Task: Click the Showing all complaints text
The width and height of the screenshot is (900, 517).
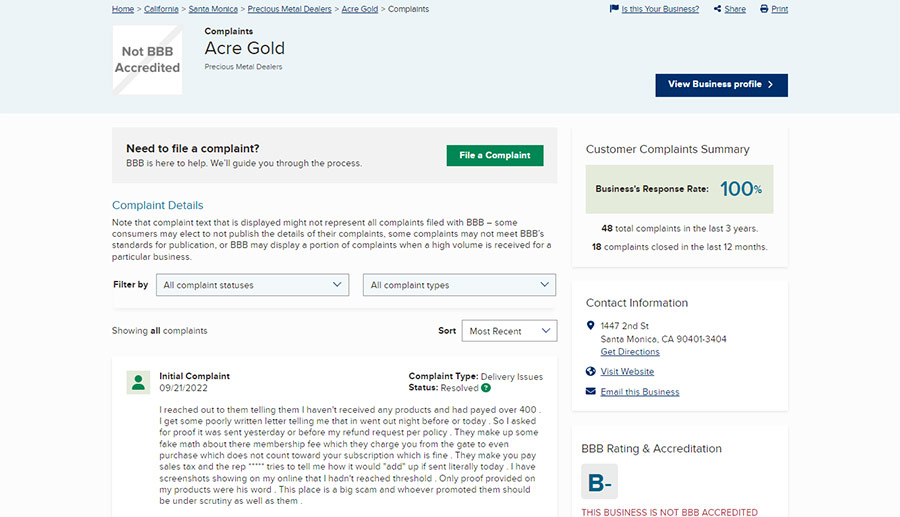Action: point(160,331)
